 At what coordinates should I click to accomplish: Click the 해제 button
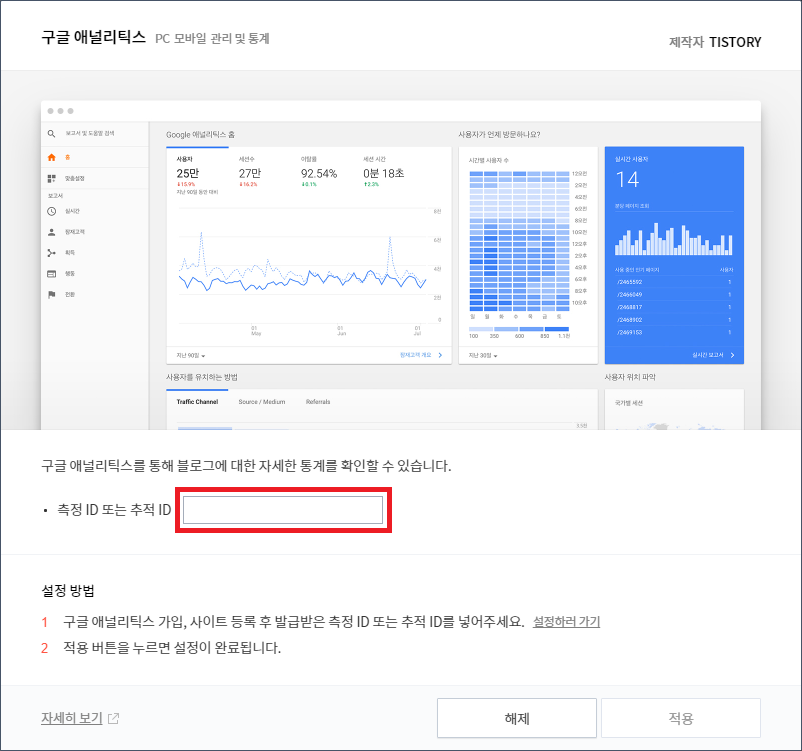517,718
